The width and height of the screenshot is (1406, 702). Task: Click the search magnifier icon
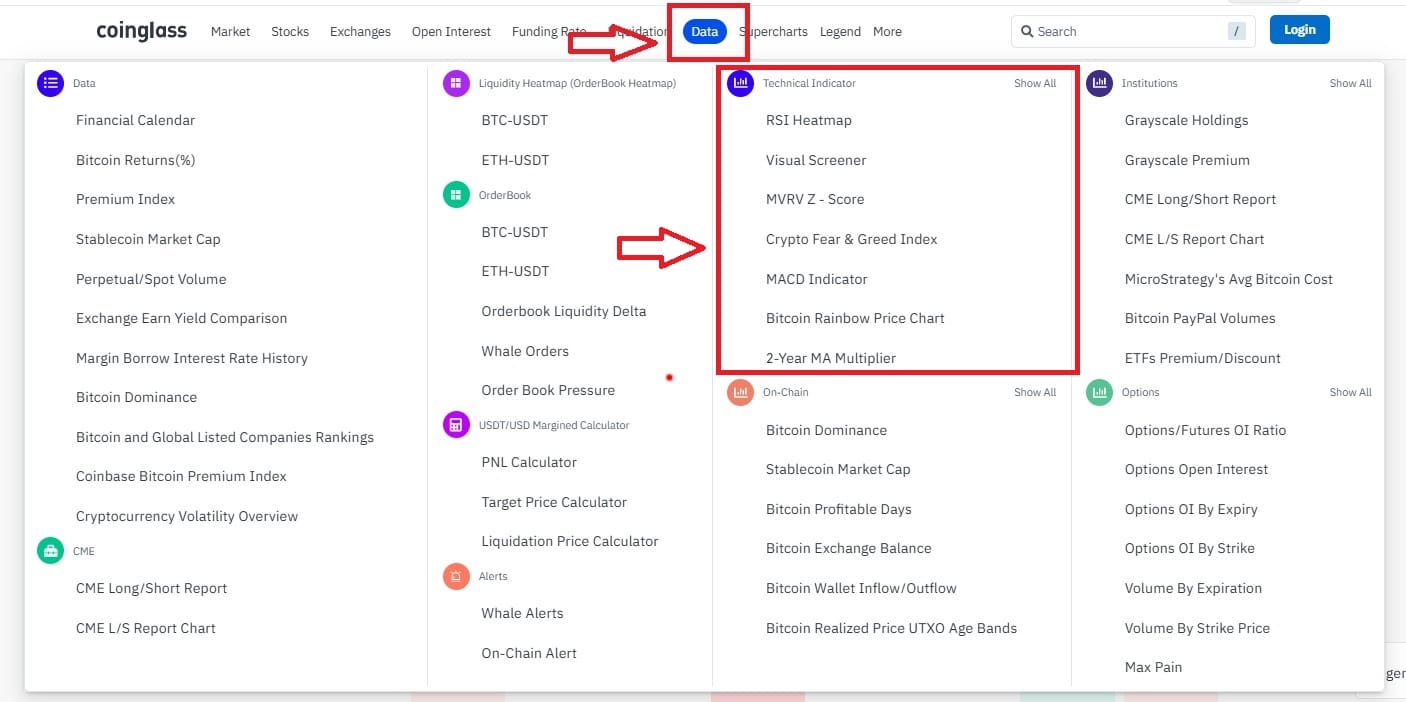(1027, 31)
